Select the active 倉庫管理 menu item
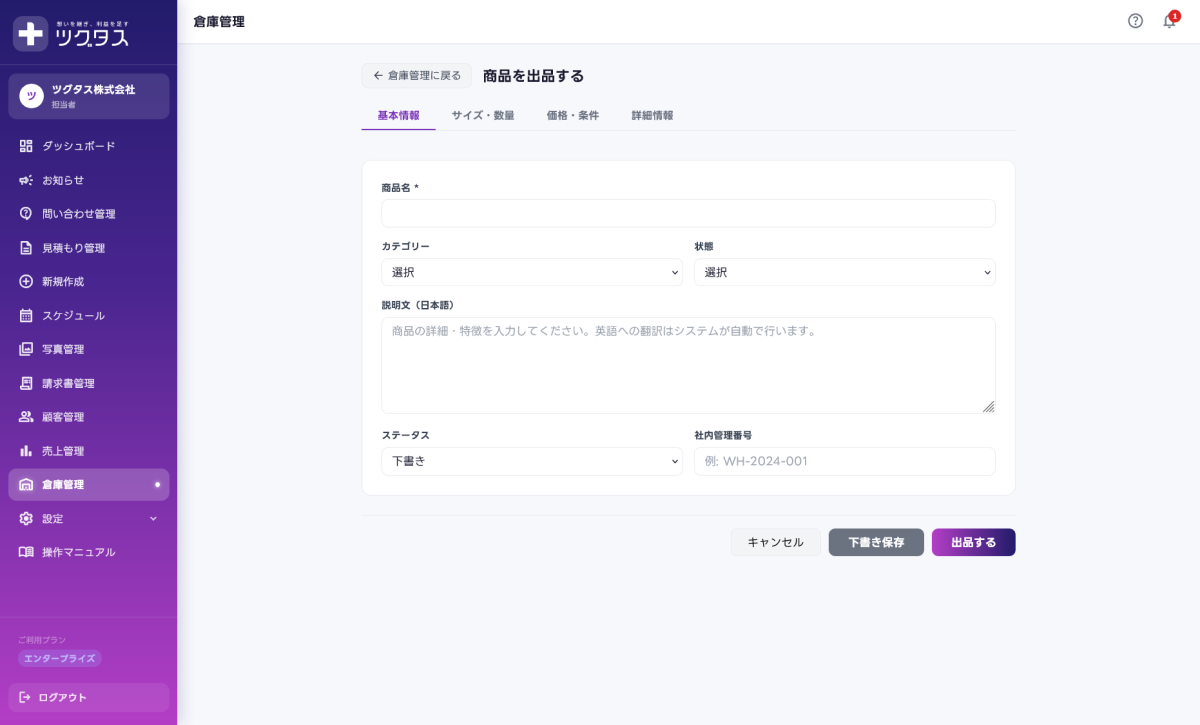 pos(89,485)
